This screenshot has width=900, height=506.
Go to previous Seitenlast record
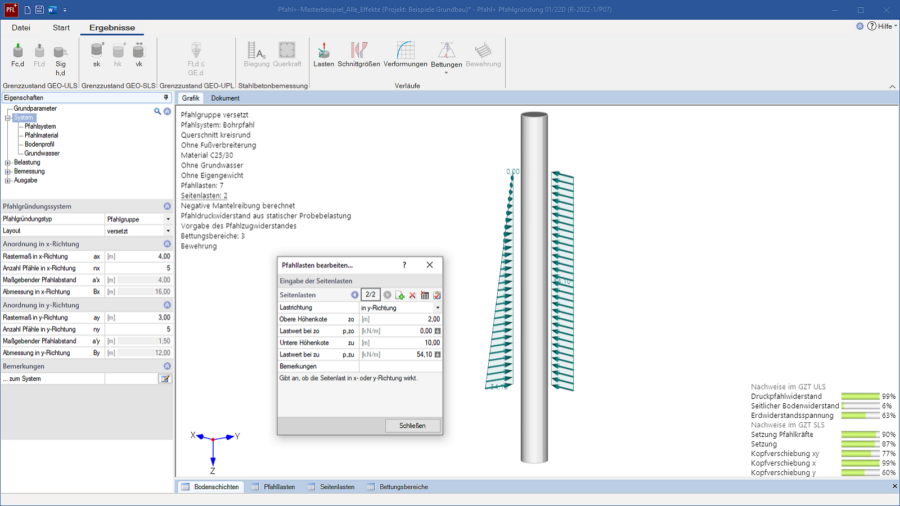[354, 295]
